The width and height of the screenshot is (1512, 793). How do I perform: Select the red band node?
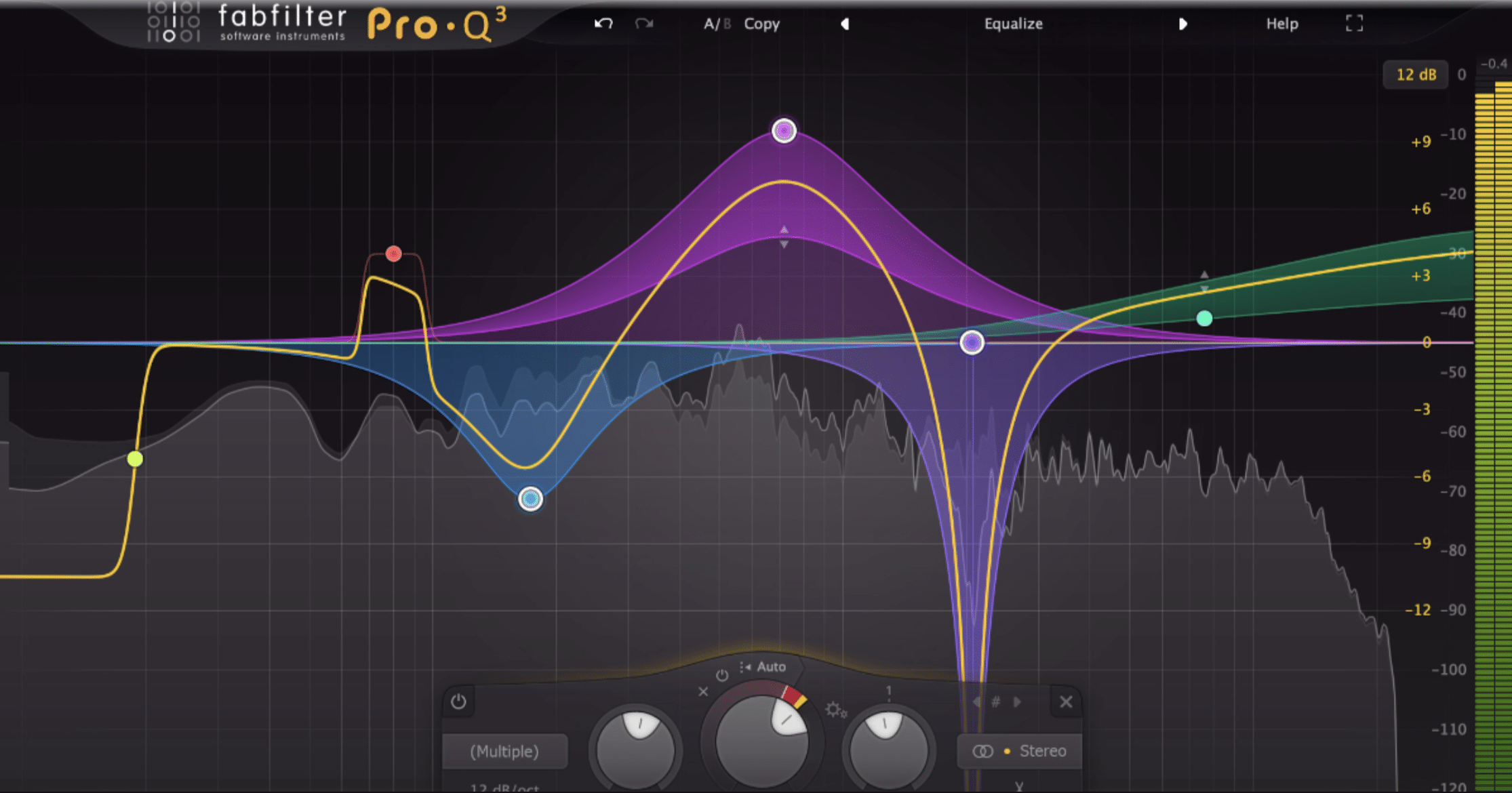coord(393,253)
